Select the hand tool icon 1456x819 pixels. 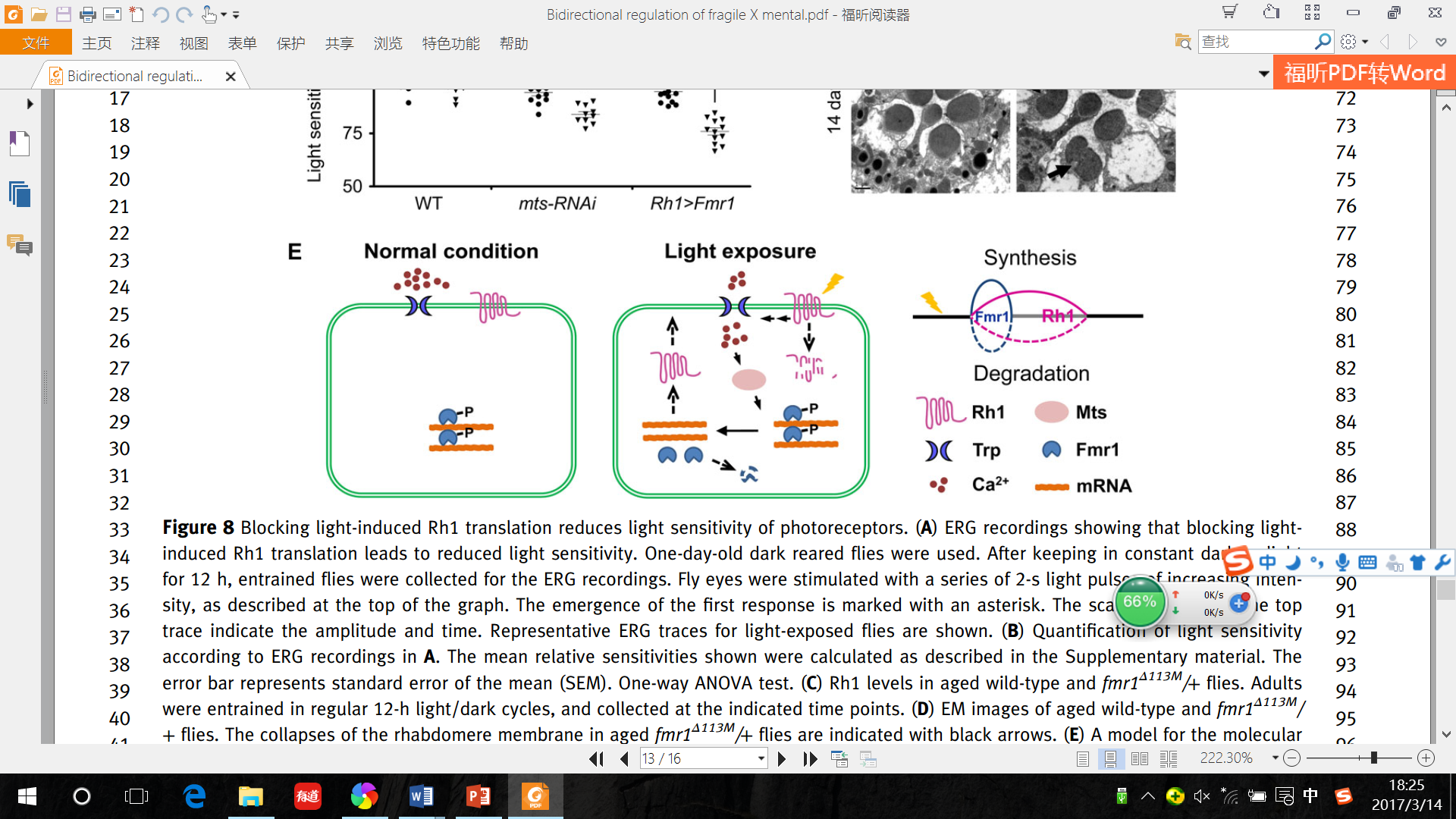pos(209,14)
